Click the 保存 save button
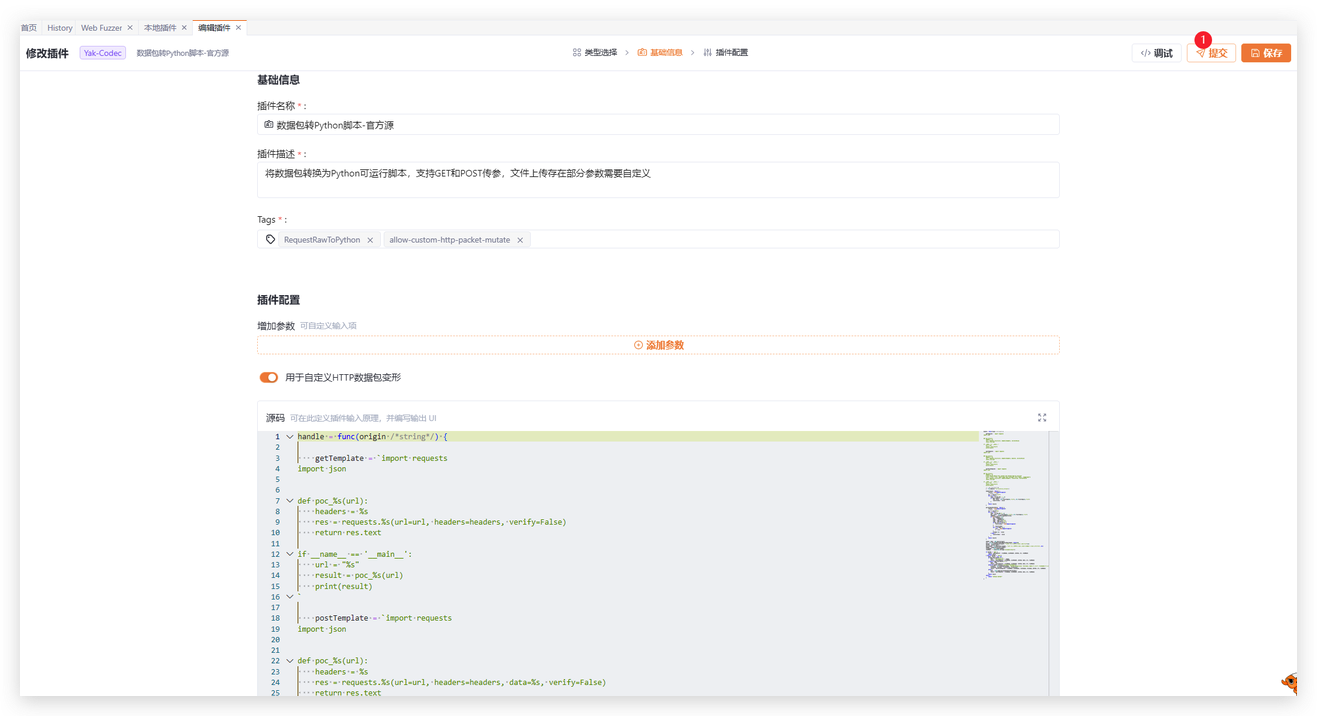The image size is (1317, 716). pyautogui.click(x=1266, y=53)
